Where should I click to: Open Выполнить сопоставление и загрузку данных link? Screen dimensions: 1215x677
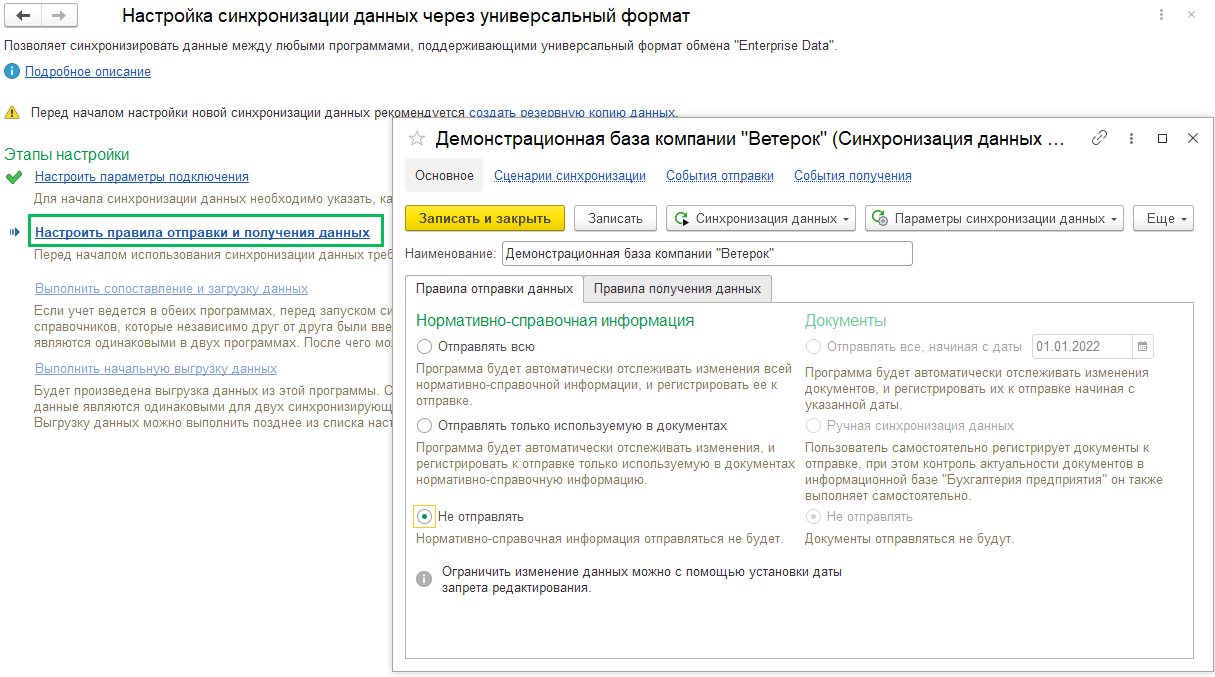pos(171,288)
